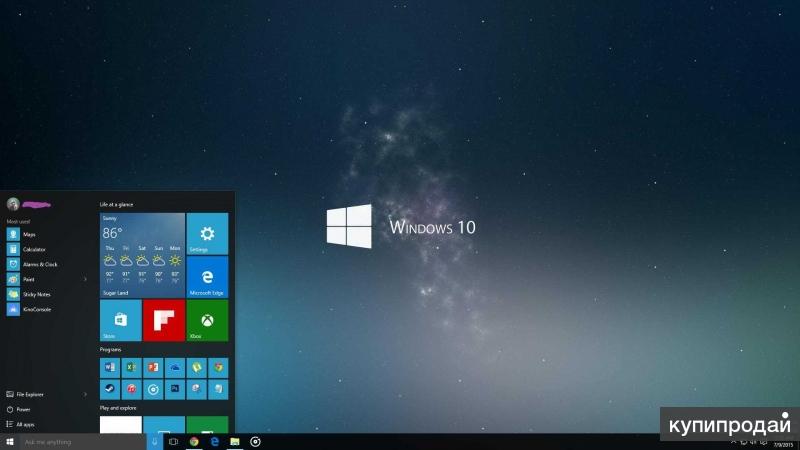Screen dimensions: 800x450
Task: Click the Cortana microphone icon
Action: (155, 442)
